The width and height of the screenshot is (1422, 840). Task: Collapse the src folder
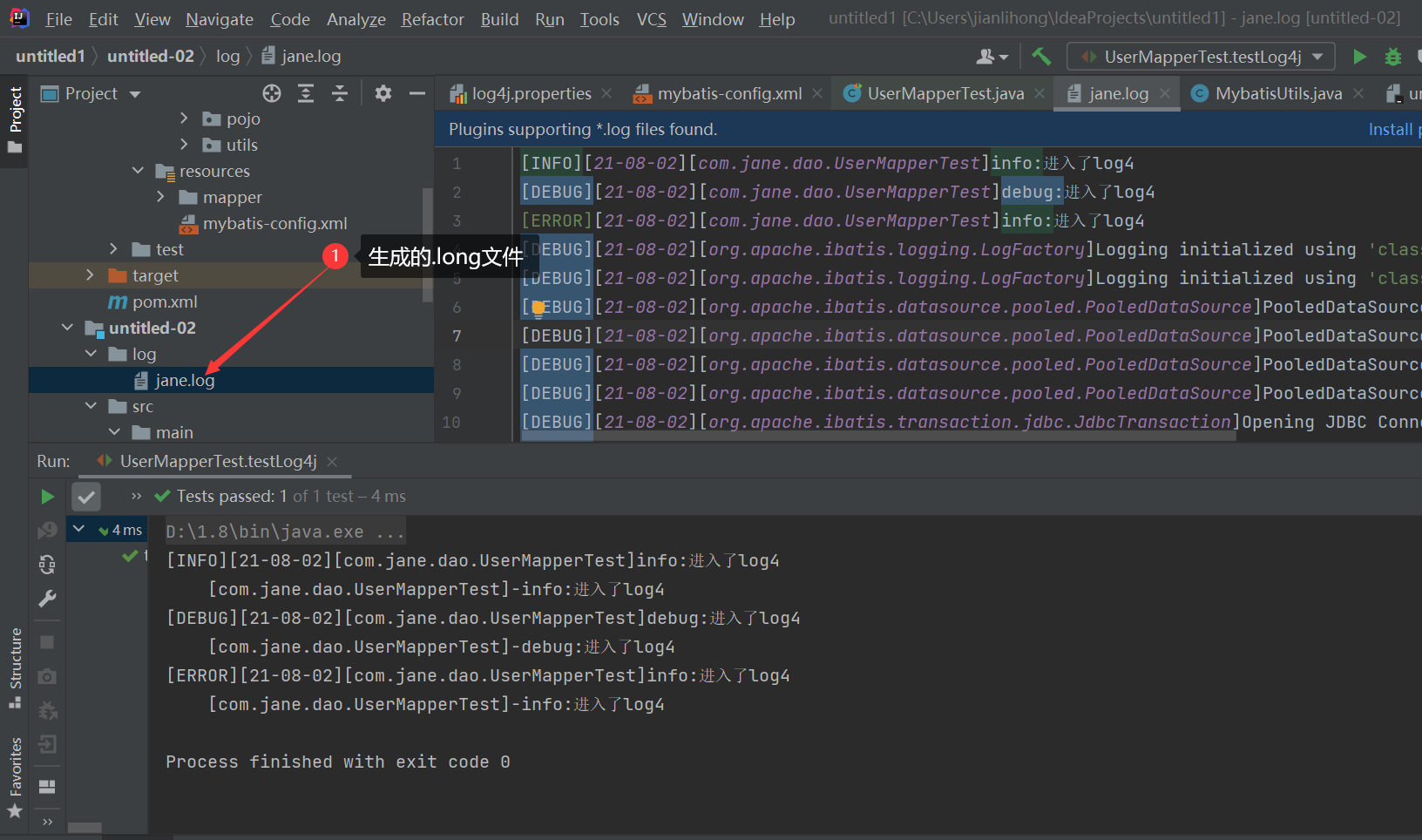(x=91, y=405)
